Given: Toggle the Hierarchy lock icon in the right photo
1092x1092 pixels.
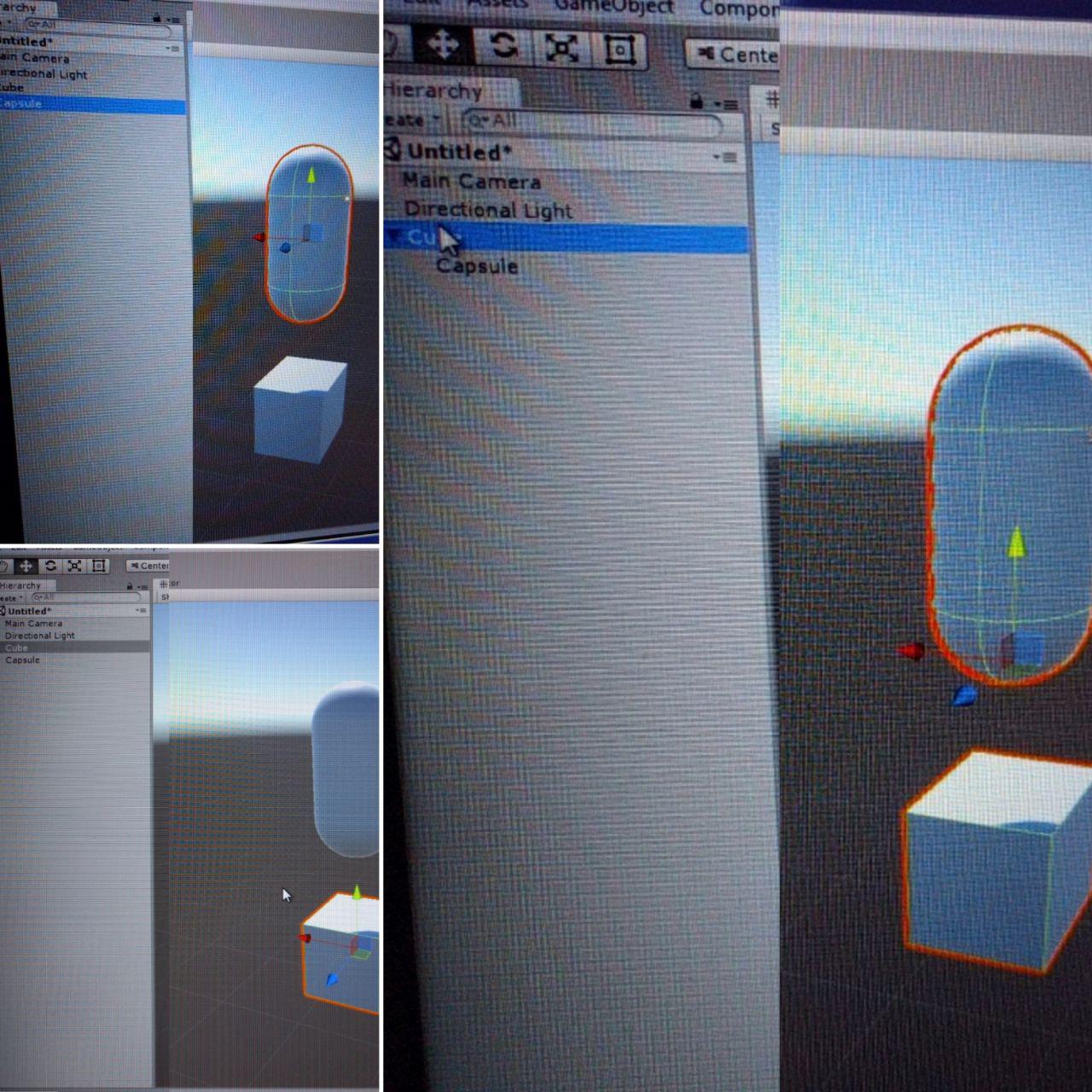Looking at the screenshot, I should pos(696,101).
